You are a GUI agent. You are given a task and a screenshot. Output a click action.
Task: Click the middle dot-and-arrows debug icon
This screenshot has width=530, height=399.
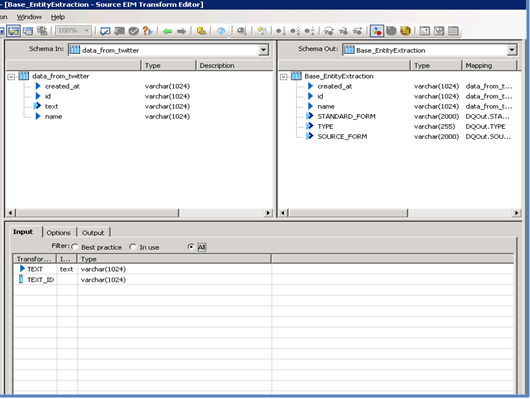click(x=295, y=31)
